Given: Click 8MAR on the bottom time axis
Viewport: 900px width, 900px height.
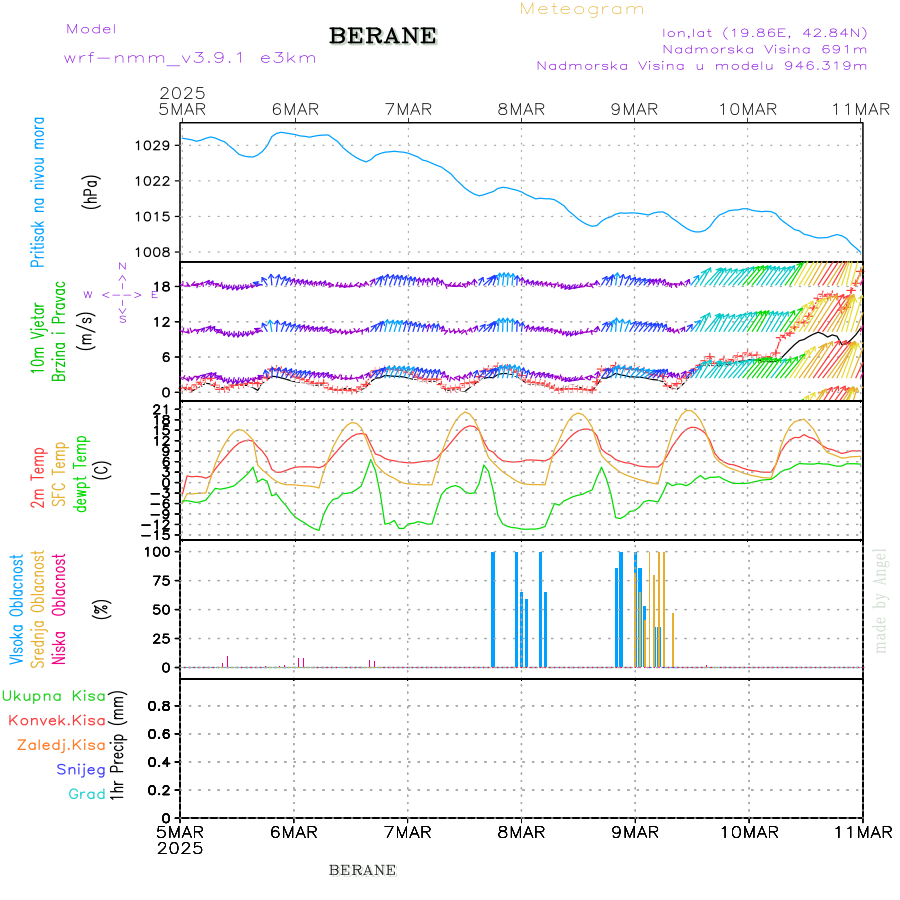Looking at the screenshot, I should pyautogui.click(x=521, y=832).
